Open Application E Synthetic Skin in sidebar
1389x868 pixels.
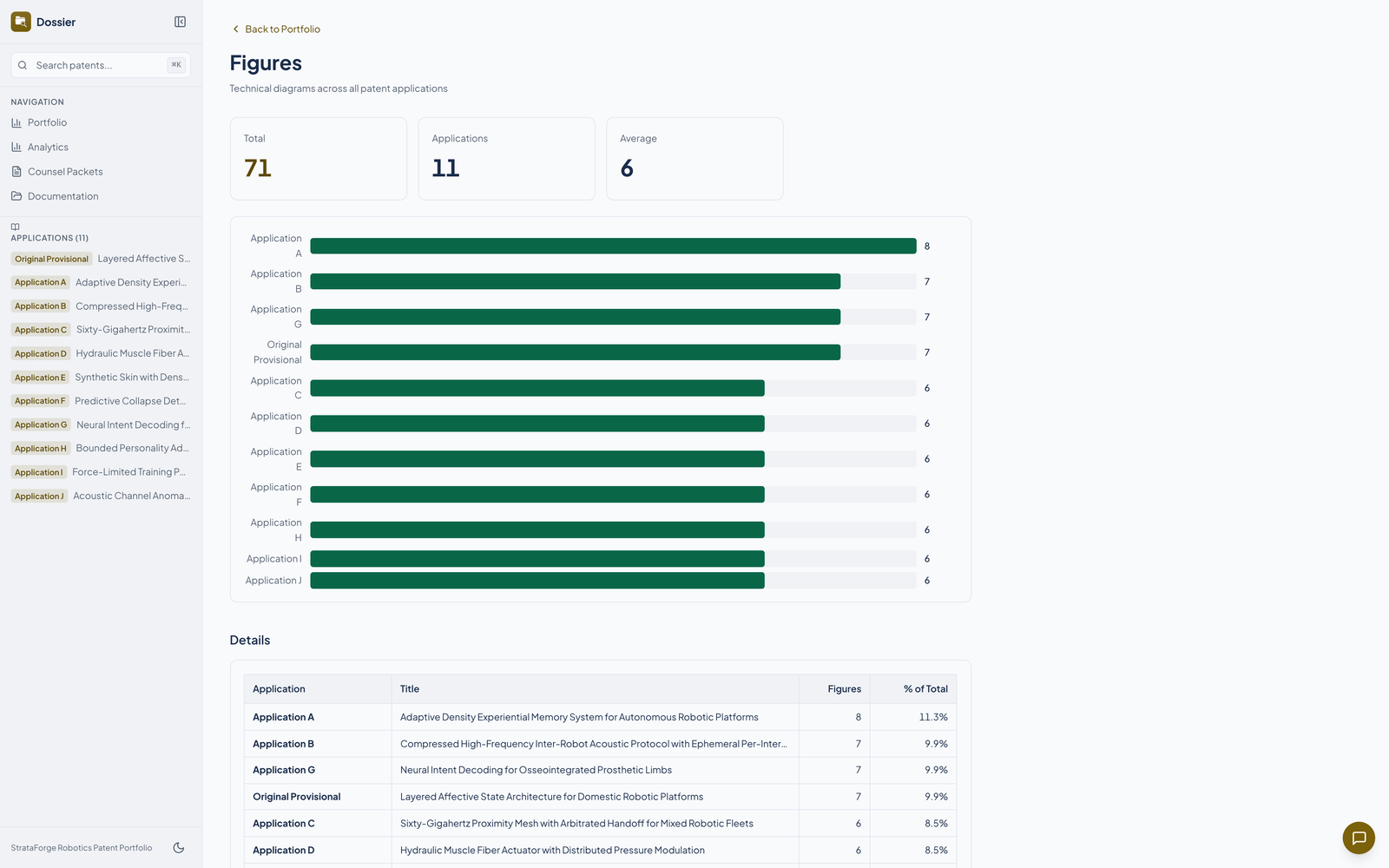pos(101,377)
